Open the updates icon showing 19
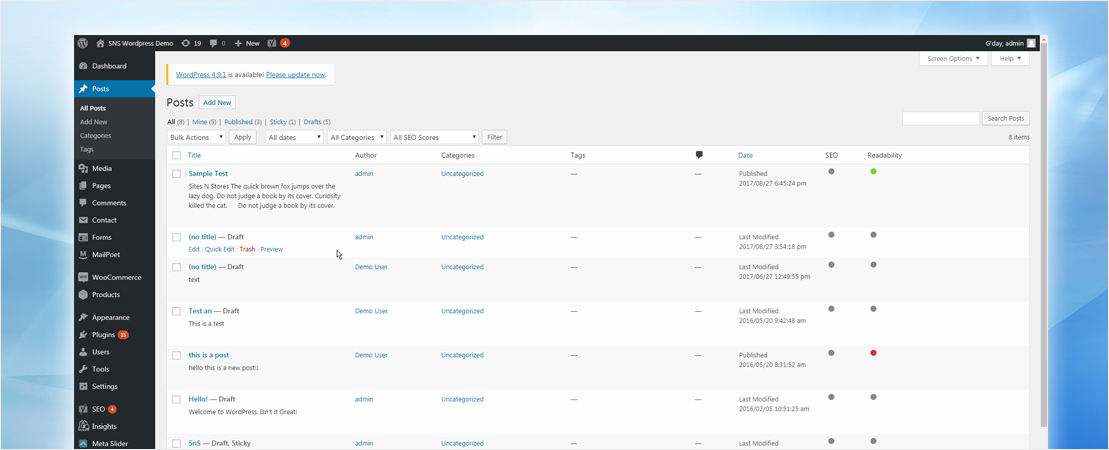The height and width of the screenshot is (450, 1109). point(191,43)
